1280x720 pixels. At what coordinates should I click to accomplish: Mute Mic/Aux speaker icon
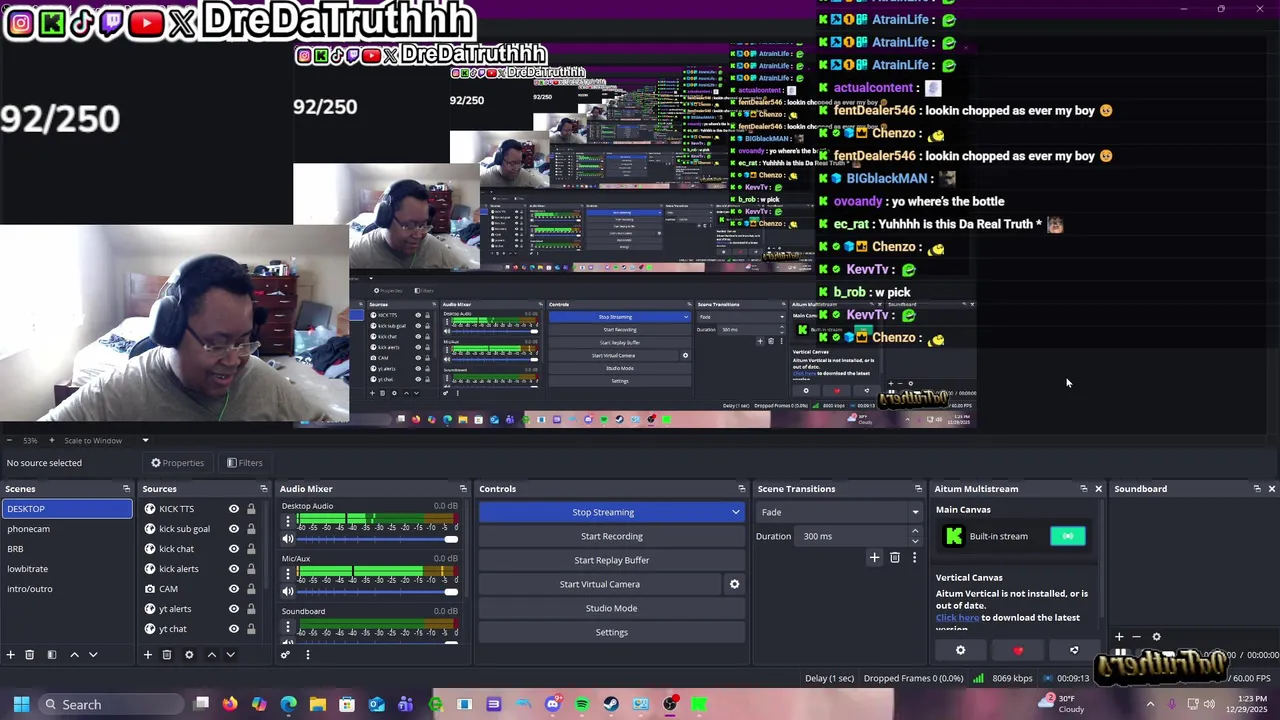(x=289, y=592)
